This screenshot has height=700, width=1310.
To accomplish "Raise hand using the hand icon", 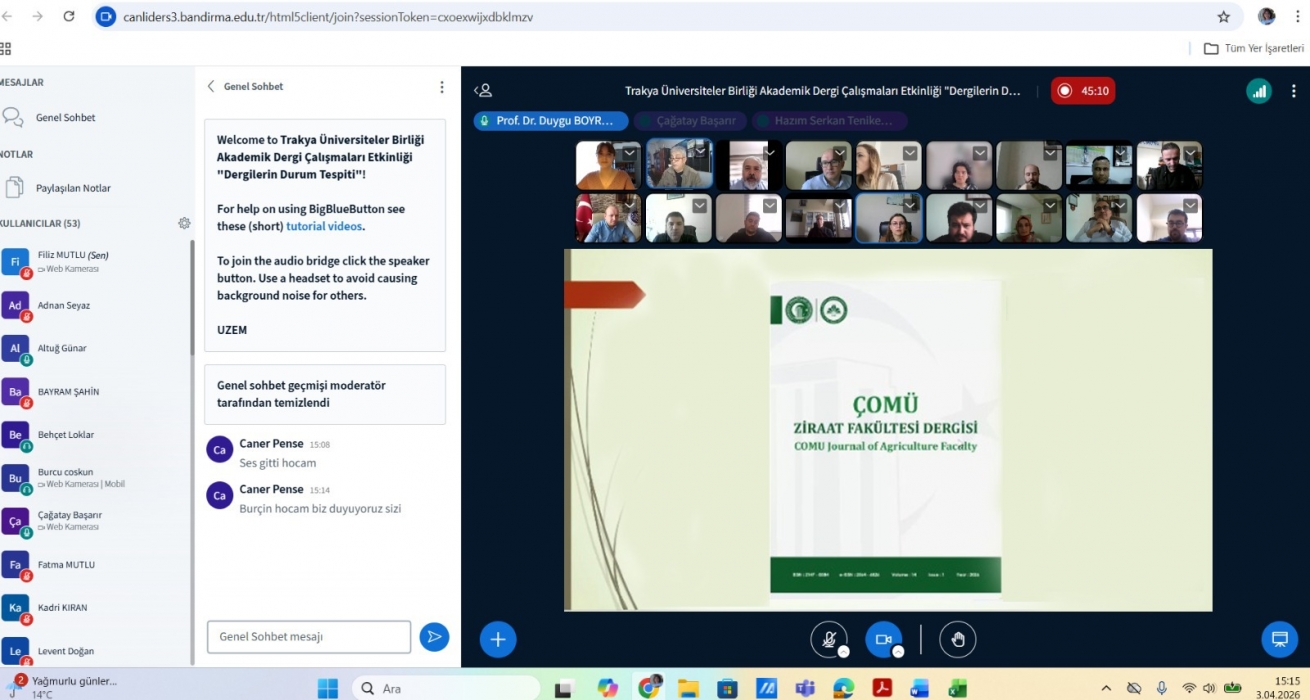I will click(957, 640).
